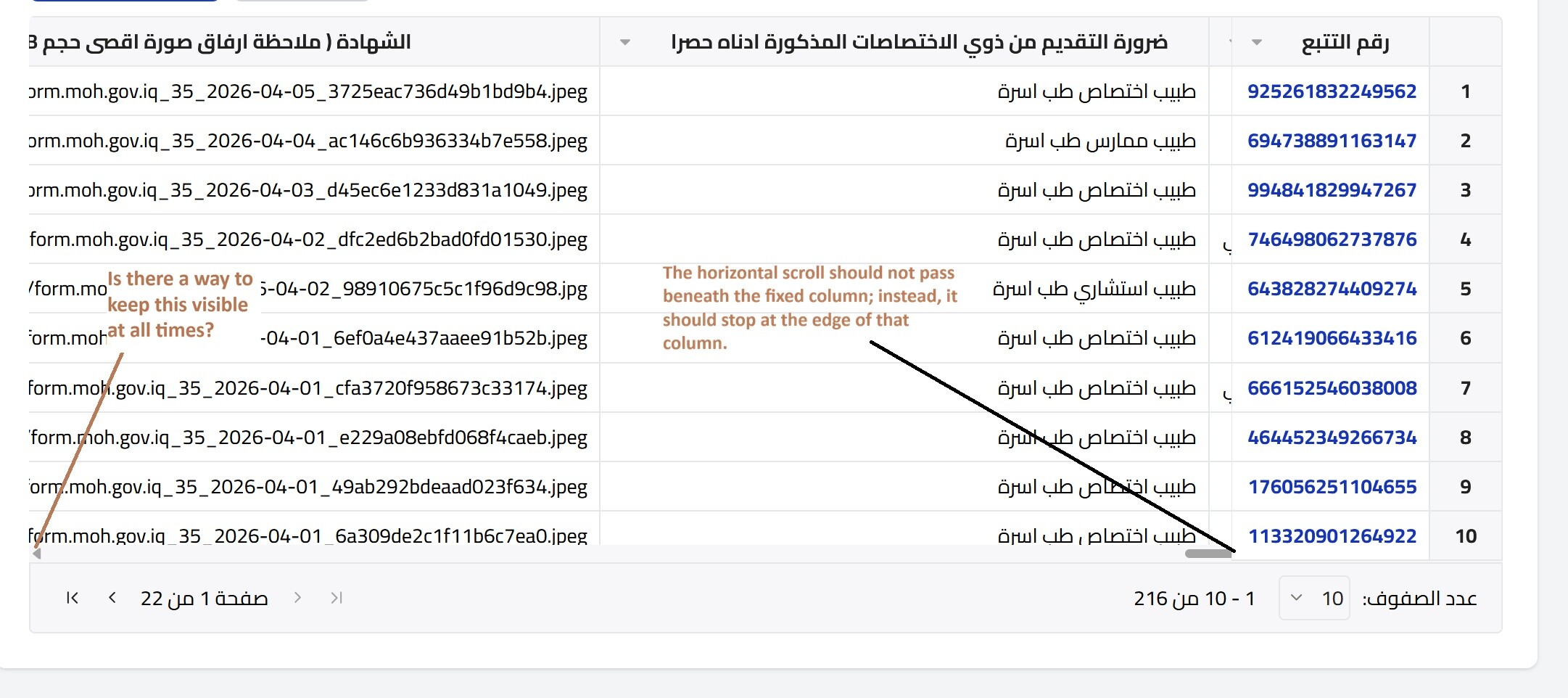Screen dimensions: 1568x698
Task: Select the طبيب استشاري طب اسرة cell
Action: point(1094,289)
